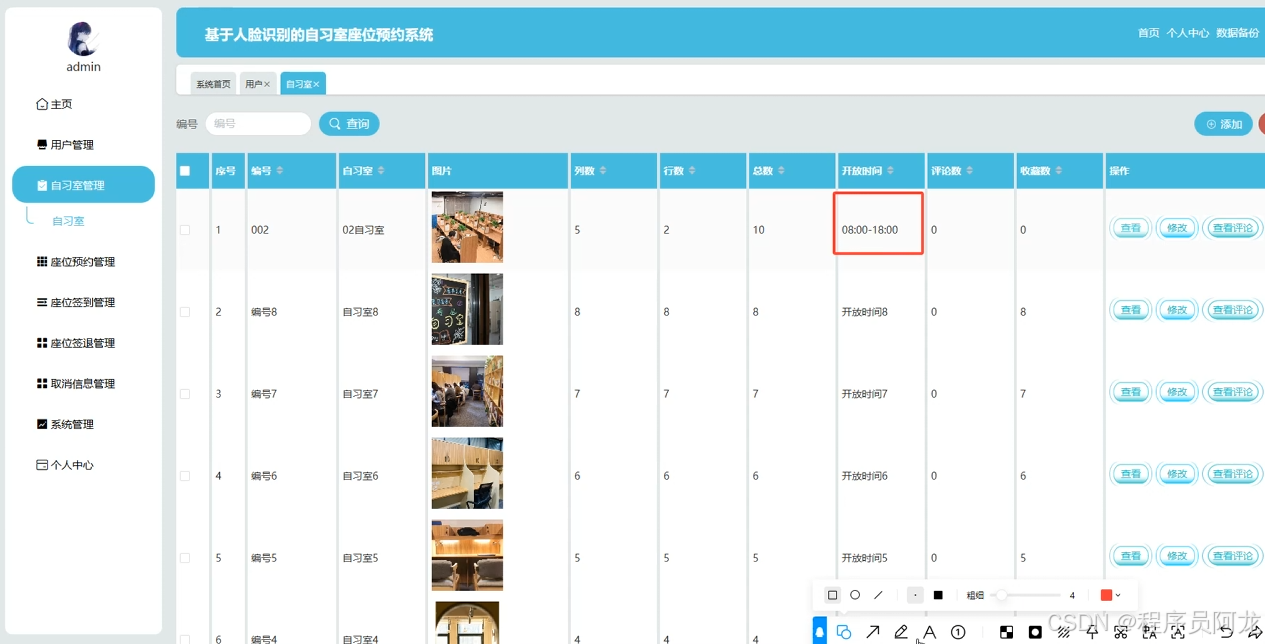
Task: Close the 用户 tab with its x
Action: coord(267,85)
